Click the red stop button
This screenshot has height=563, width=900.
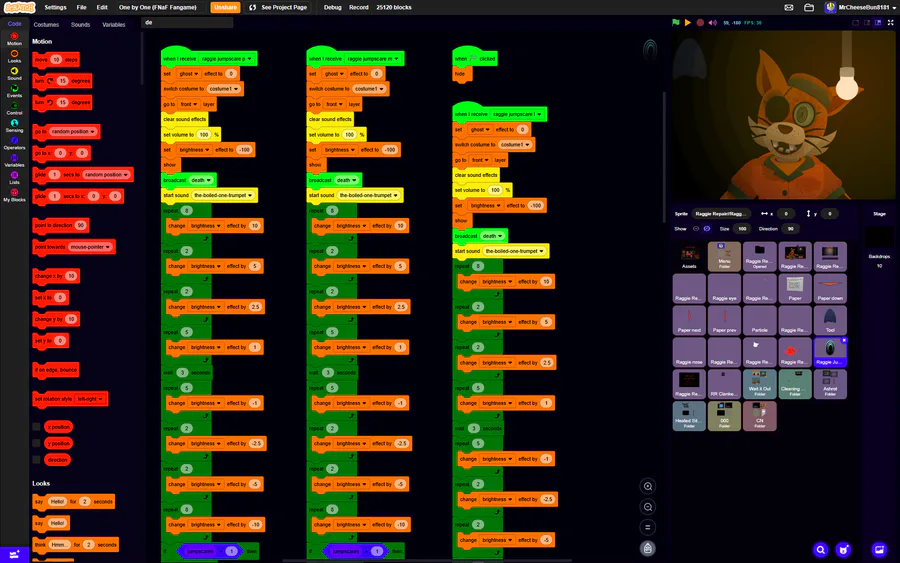[x=700, y=22]
